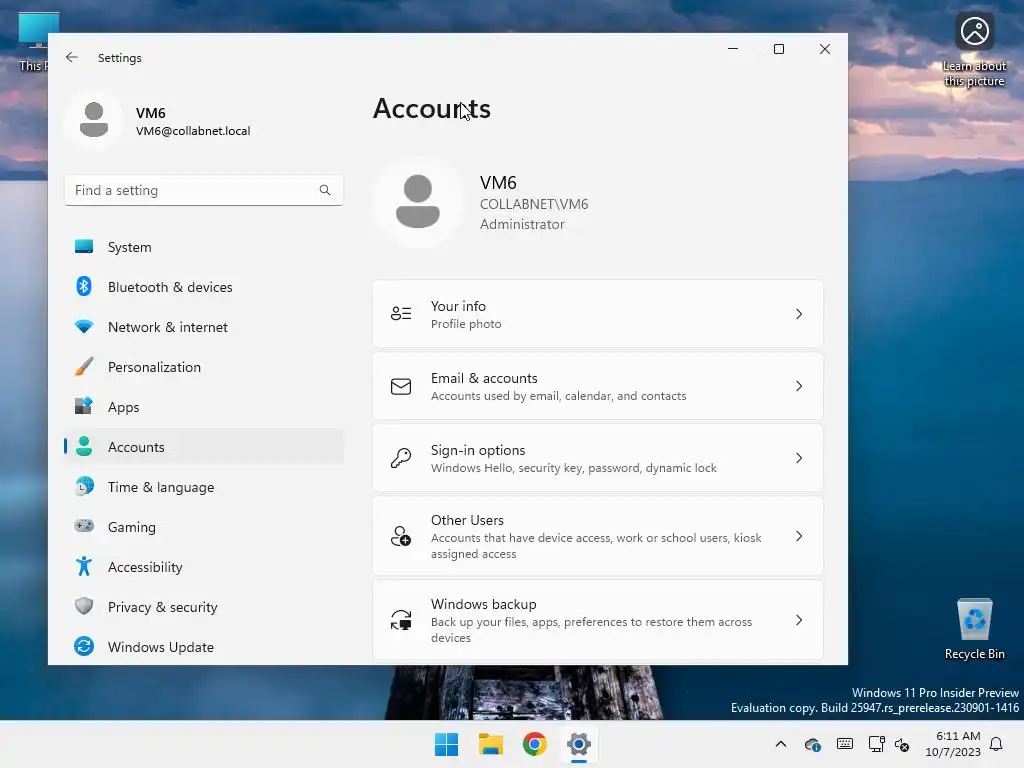Open Privacy & security settings
Screen dimensions: 1024x768
coord(204,606)
